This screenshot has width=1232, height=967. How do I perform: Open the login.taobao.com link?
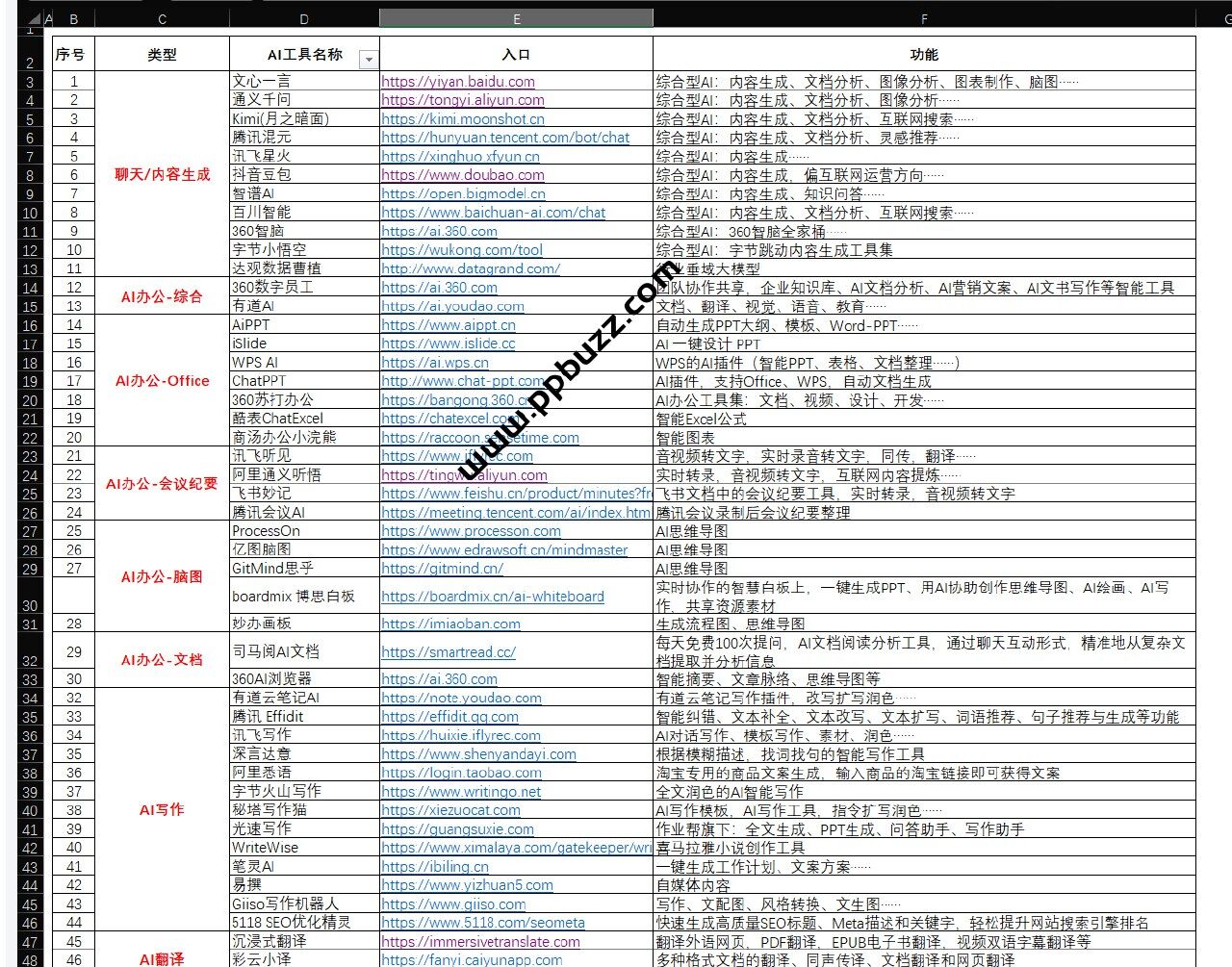click(x=462, y=773)
